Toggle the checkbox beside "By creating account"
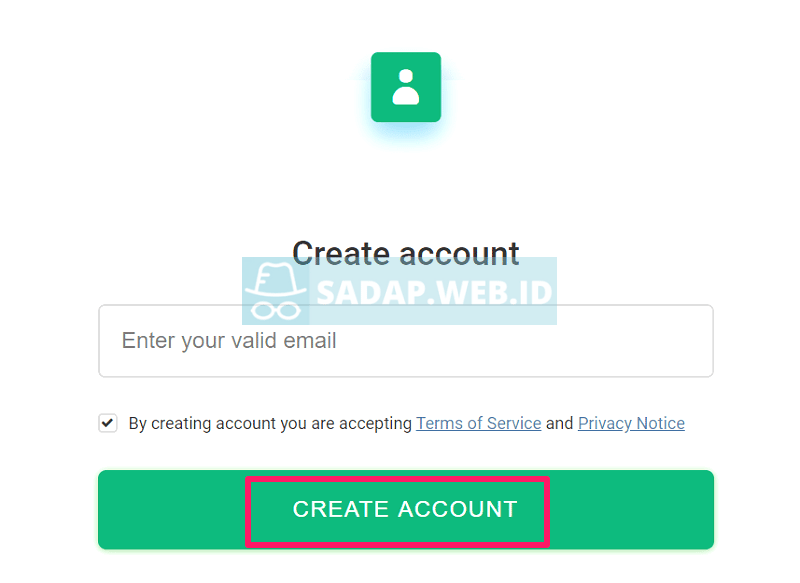Image resolution: width=800 pixels, height=583 pixels. coord(108,423)
